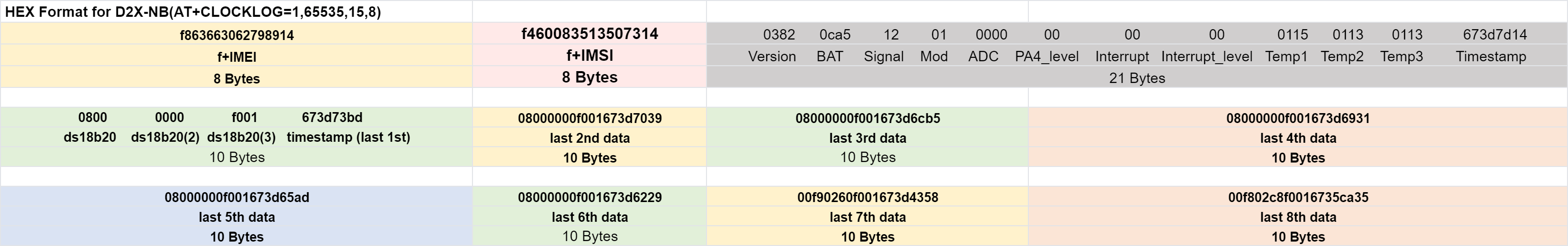Select cell 08000000f001673d65ad
This screenshot has width=1568, height=246.
236,197
